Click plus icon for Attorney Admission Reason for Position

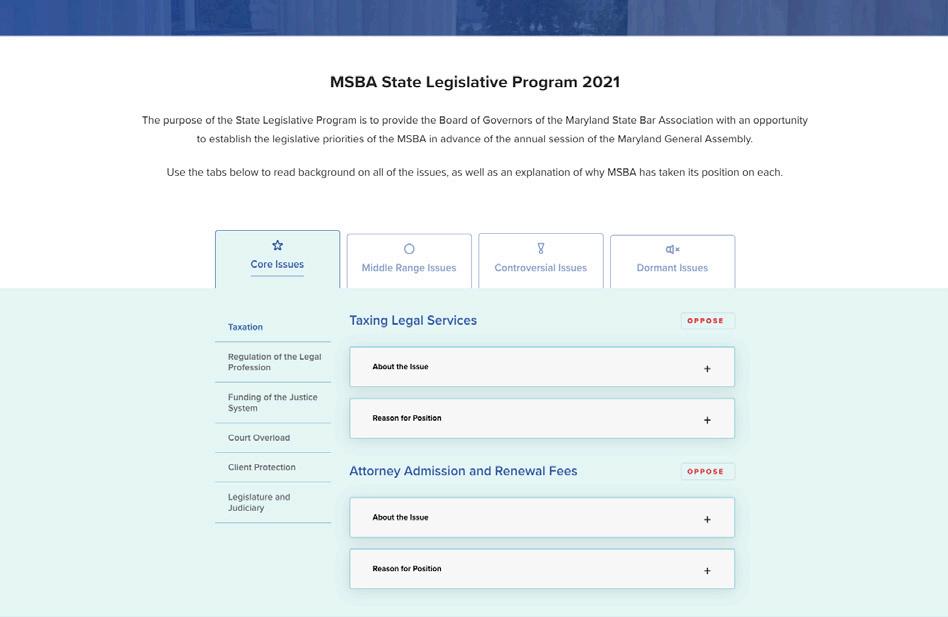[x=707, y=571]
